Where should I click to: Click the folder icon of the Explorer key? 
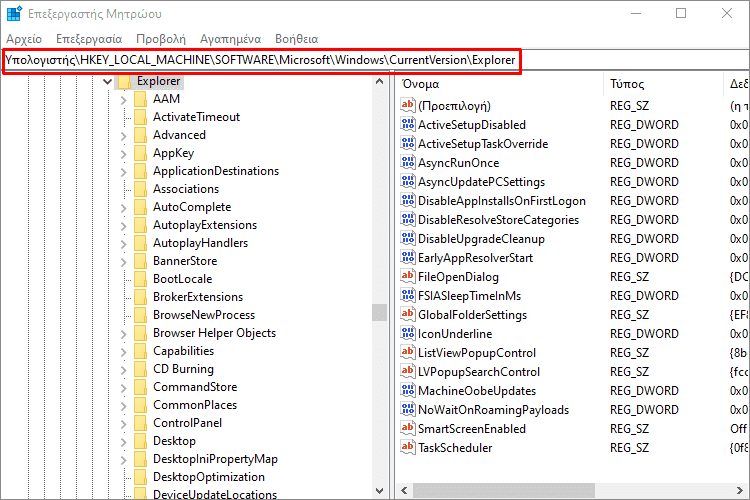point(124,81)
